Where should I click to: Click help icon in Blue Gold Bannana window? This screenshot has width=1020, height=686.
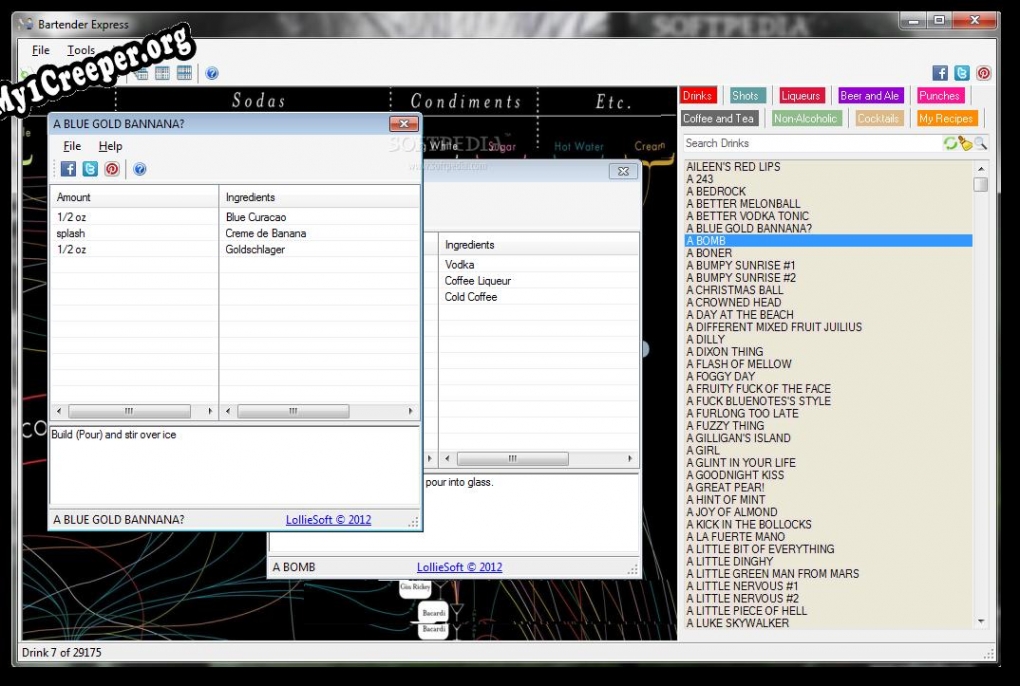(x=140, y=169)
